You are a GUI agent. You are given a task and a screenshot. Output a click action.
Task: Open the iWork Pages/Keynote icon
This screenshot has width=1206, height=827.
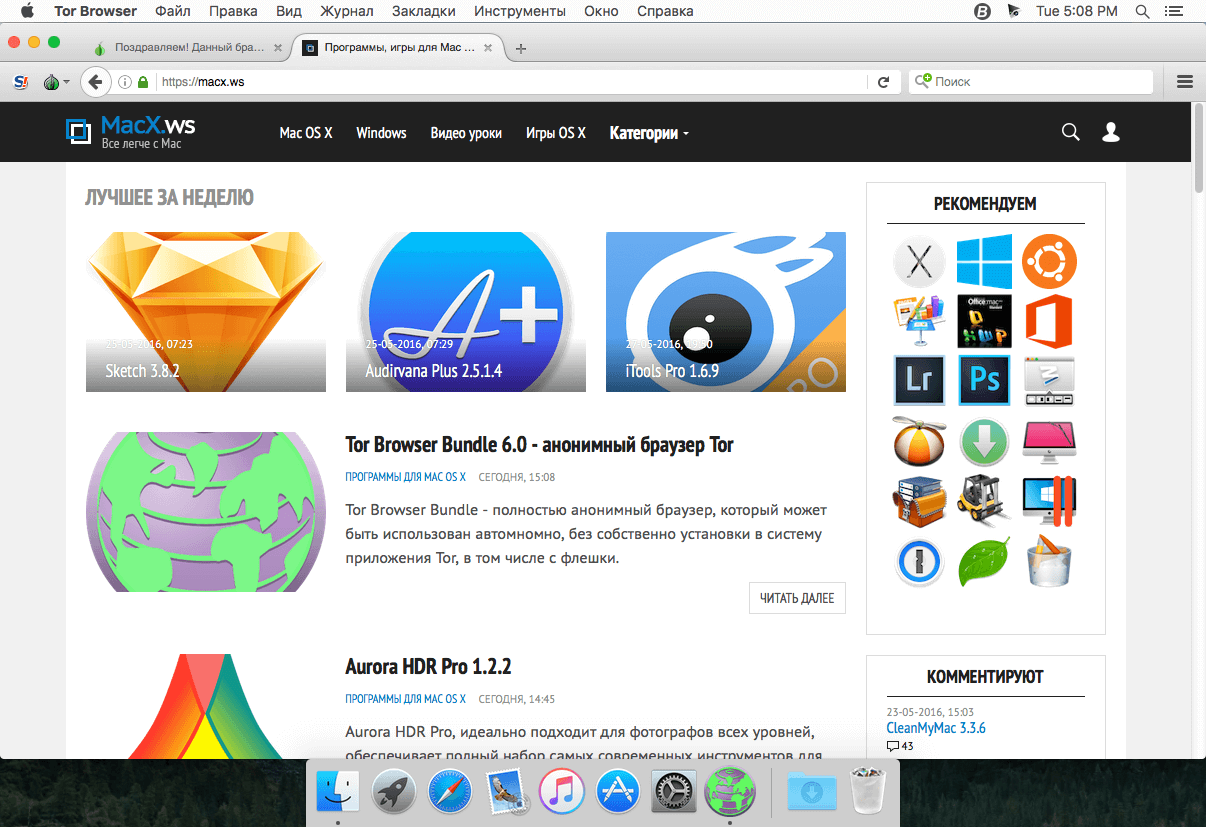(x=919, y=321)
